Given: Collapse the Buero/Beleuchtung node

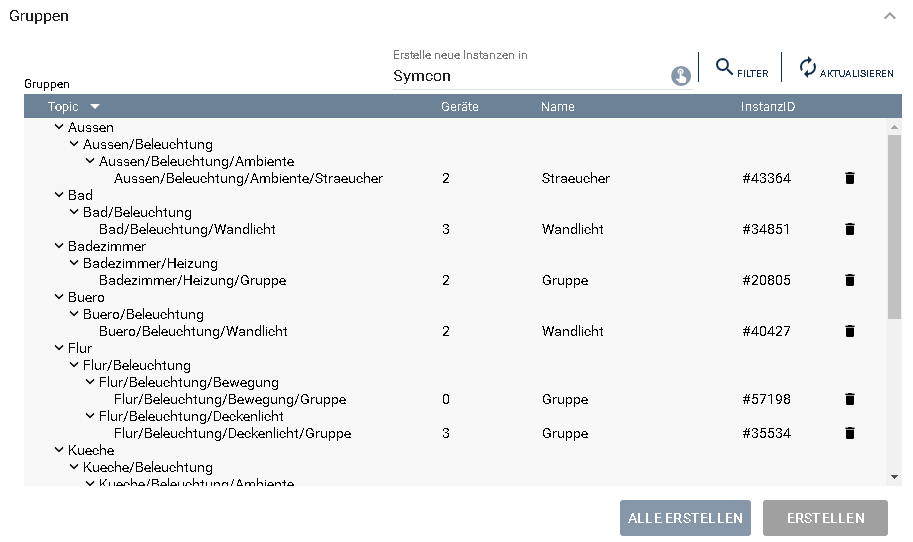Looking at the screenshot, I should 74,314.
